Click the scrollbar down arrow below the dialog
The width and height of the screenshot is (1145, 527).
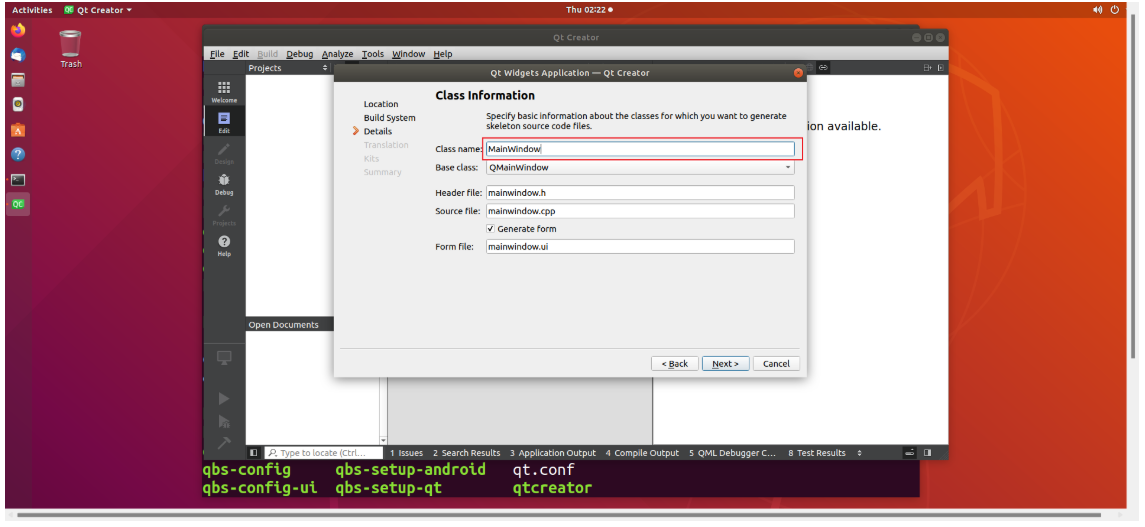click(383, 441)
